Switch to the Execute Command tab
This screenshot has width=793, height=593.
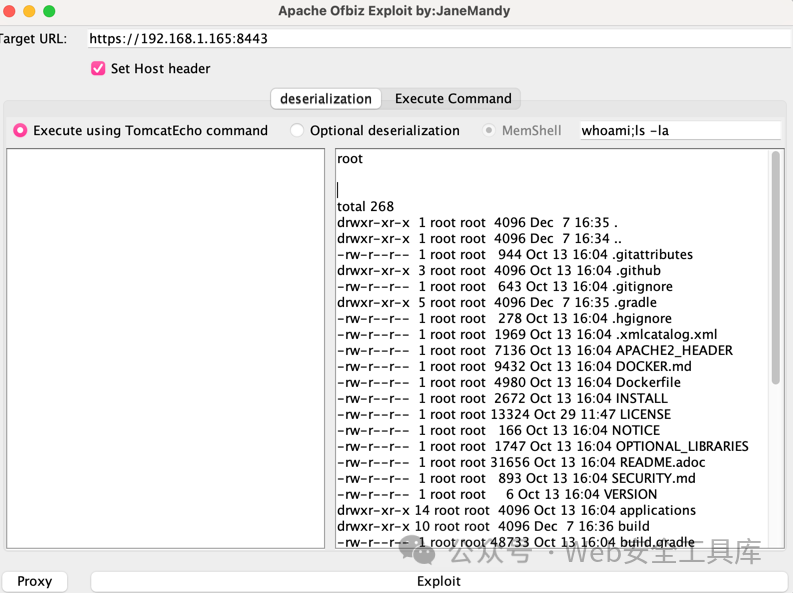click(453, 99)
